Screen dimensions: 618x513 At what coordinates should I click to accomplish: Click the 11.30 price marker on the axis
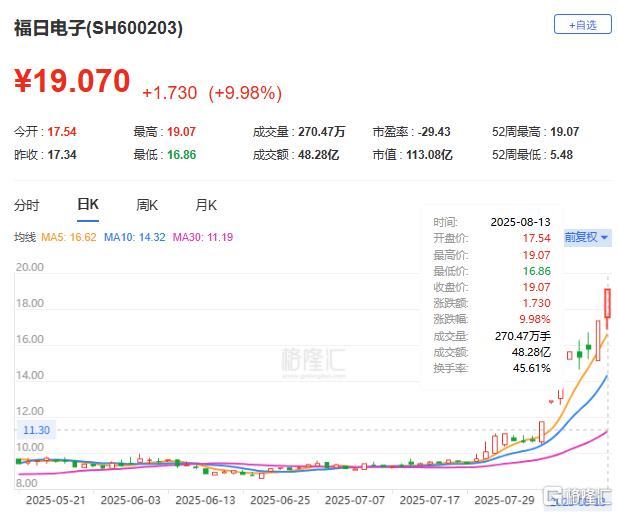tap(36, 430)
